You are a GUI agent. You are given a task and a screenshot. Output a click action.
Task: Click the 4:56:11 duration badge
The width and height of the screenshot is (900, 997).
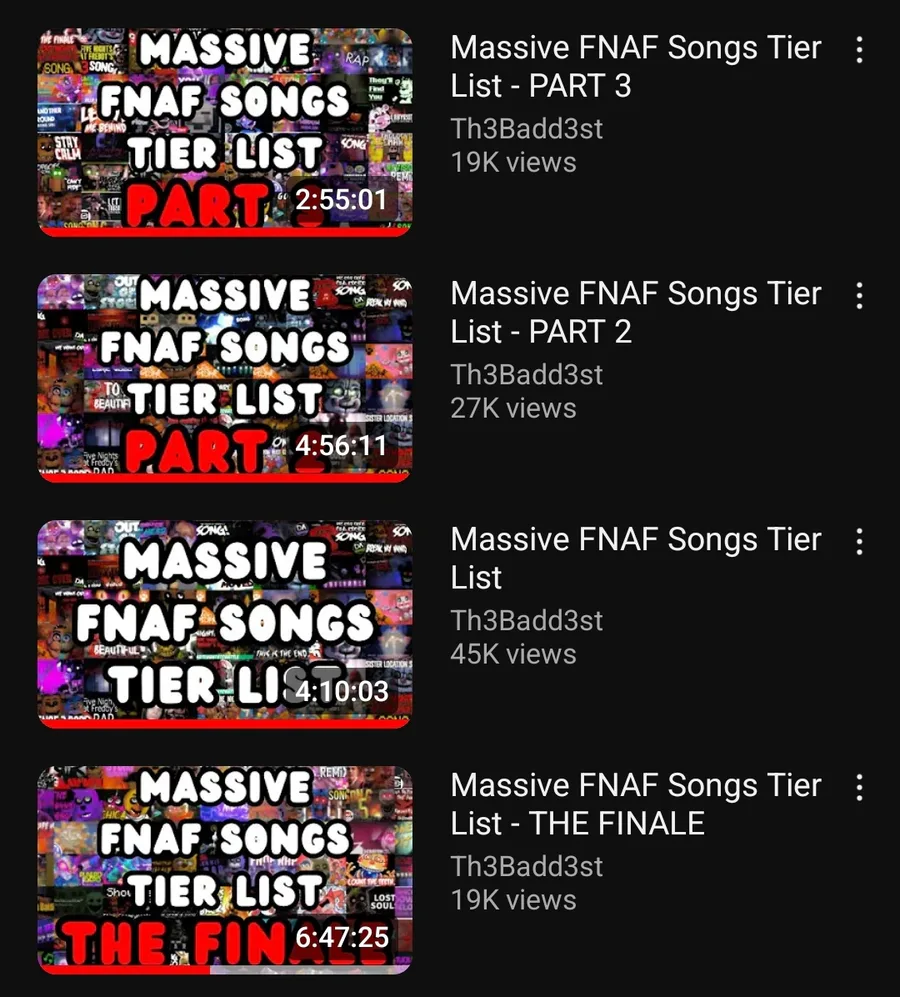click(x=342, y=446)
